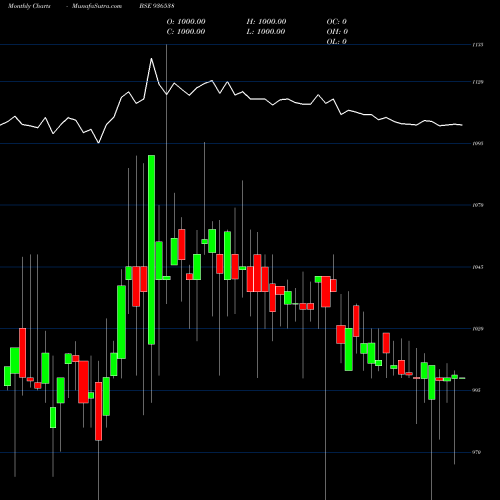
Task: Click the last small green candle at right
Action: pos(462,378)
